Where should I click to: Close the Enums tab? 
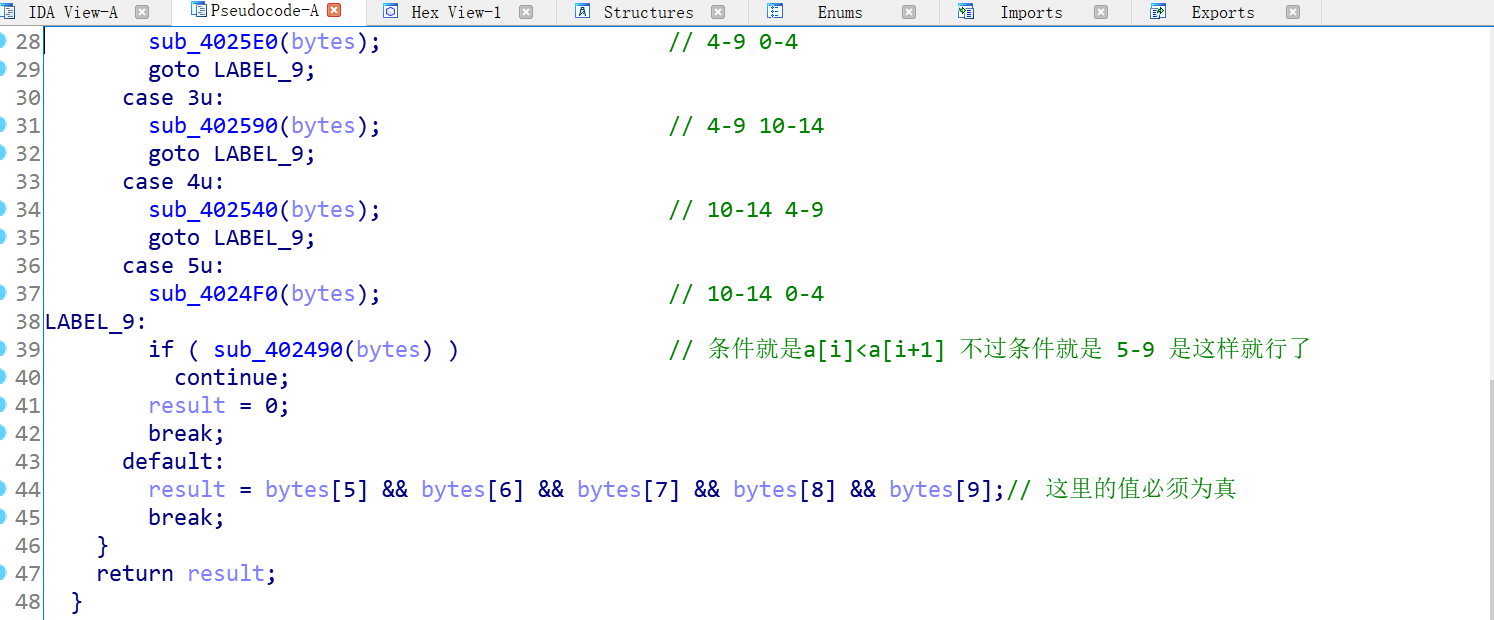(908, 12)
